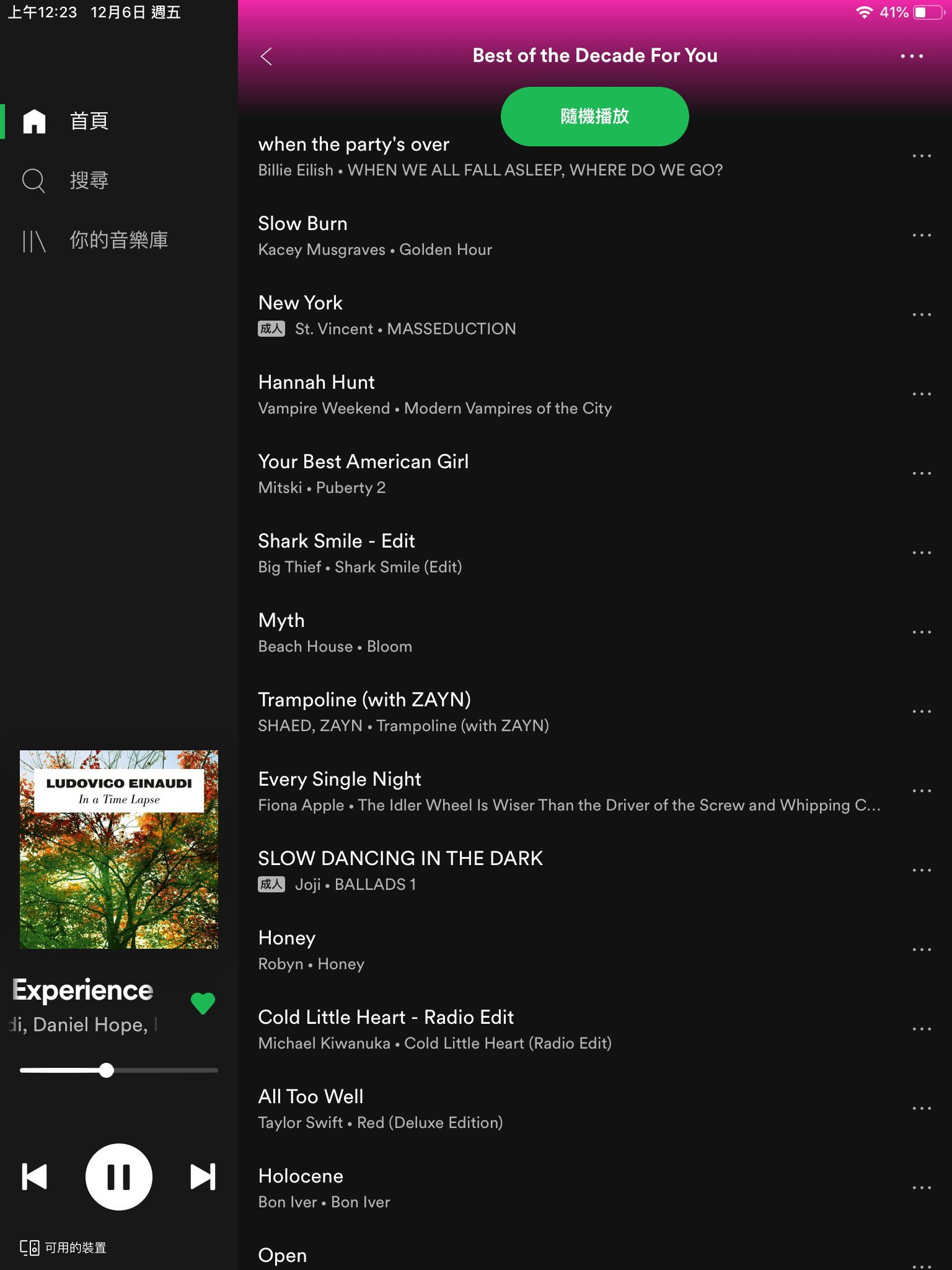Click the search magnifier icon in sidebar

pos(33,180)
